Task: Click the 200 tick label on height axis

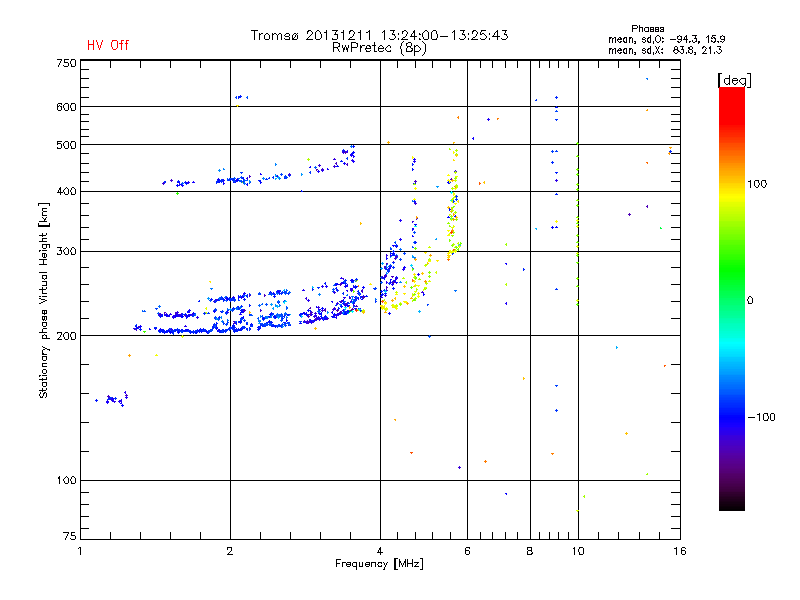Action: pyautogui.click(x=66, y=336)
